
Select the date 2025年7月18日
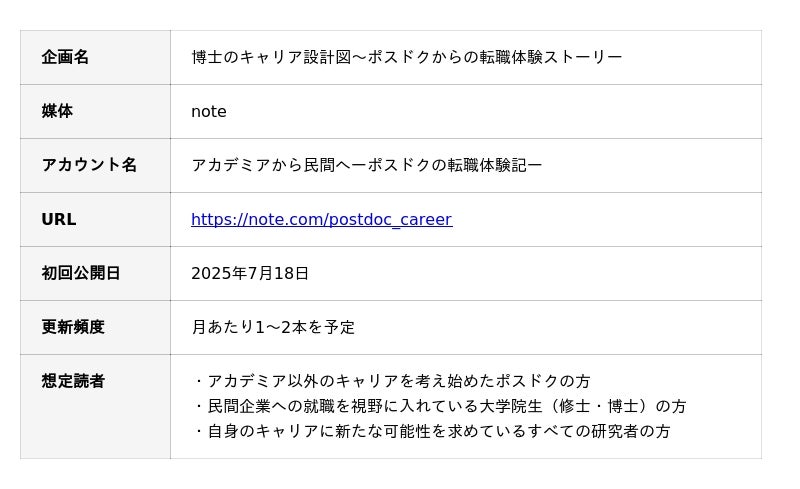pos(250,274)
